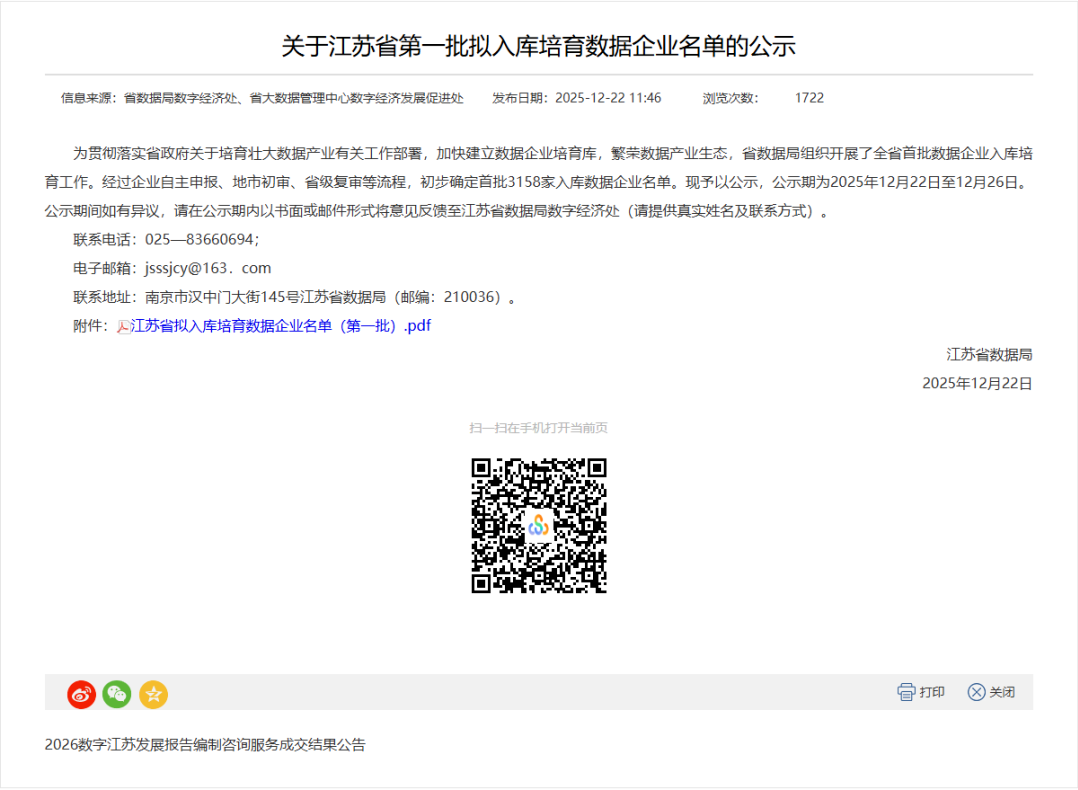Click the 江苏省数据局 signature text
The height and width of the screenshot is (790, 1078).
click(989, 355)
